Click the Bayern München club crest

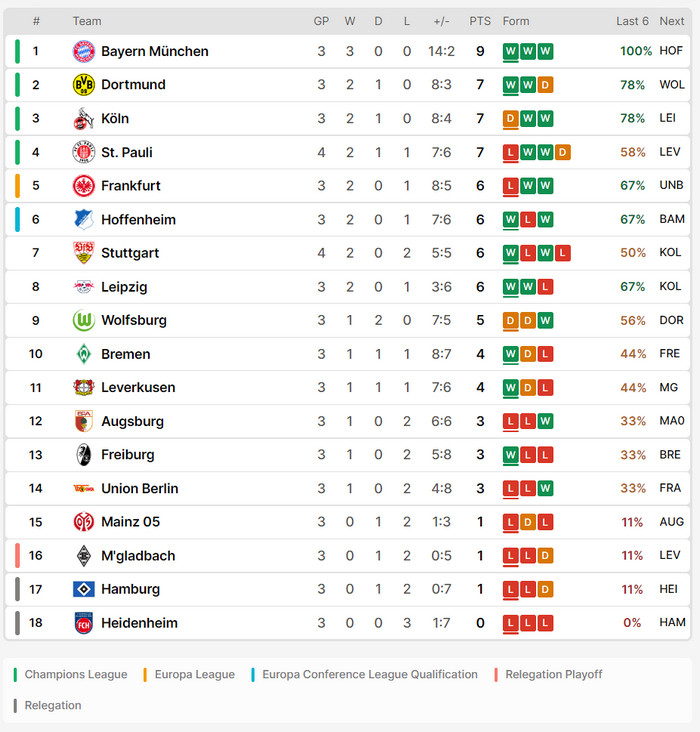click(84, 51)
